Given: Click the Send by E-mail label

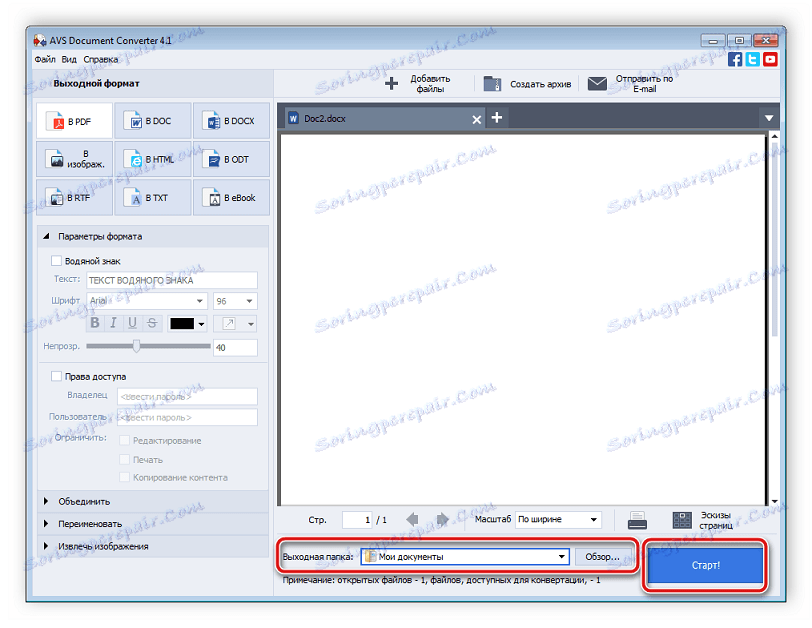Looking at the screenshot, I should [644, 83].
